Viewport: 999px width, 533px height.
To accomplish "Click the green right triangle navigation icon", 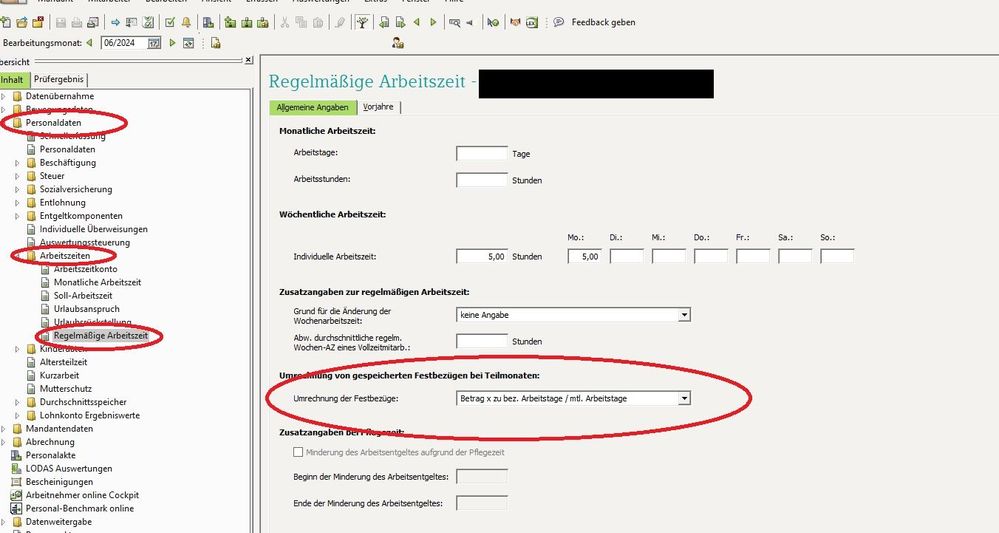I will 433,22.
